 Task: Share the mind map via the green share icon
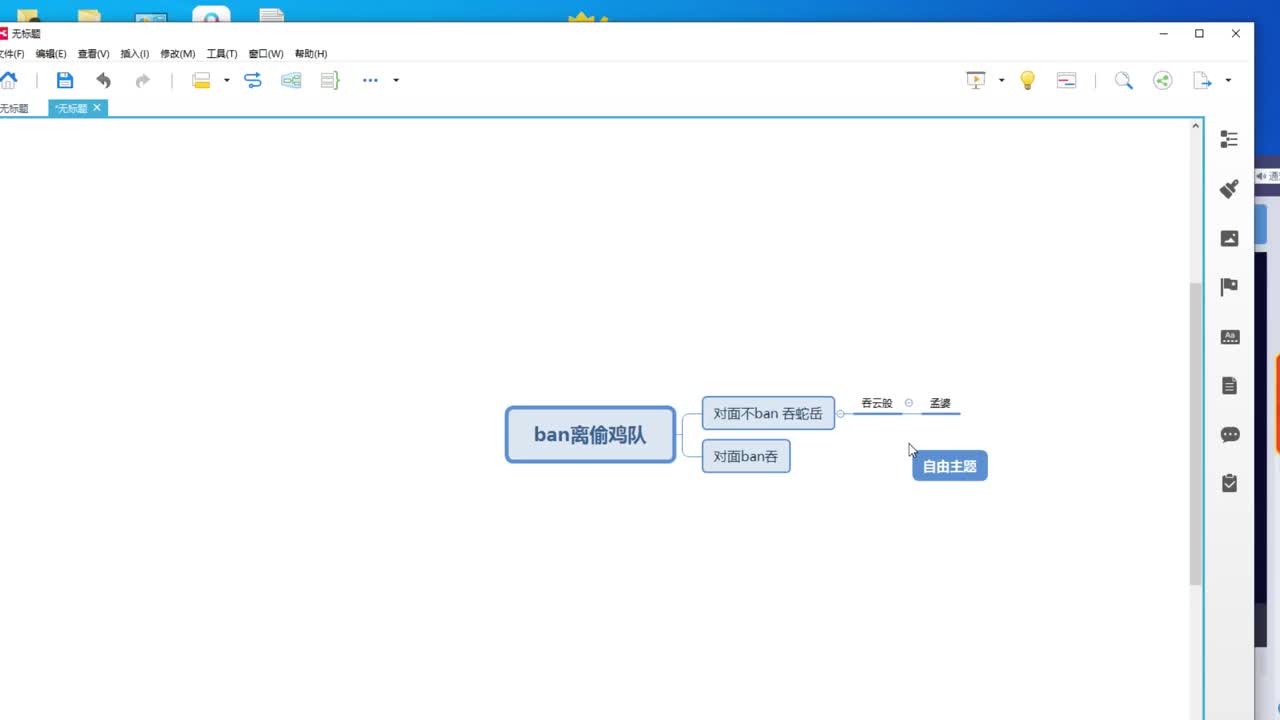pos(1162,80)
